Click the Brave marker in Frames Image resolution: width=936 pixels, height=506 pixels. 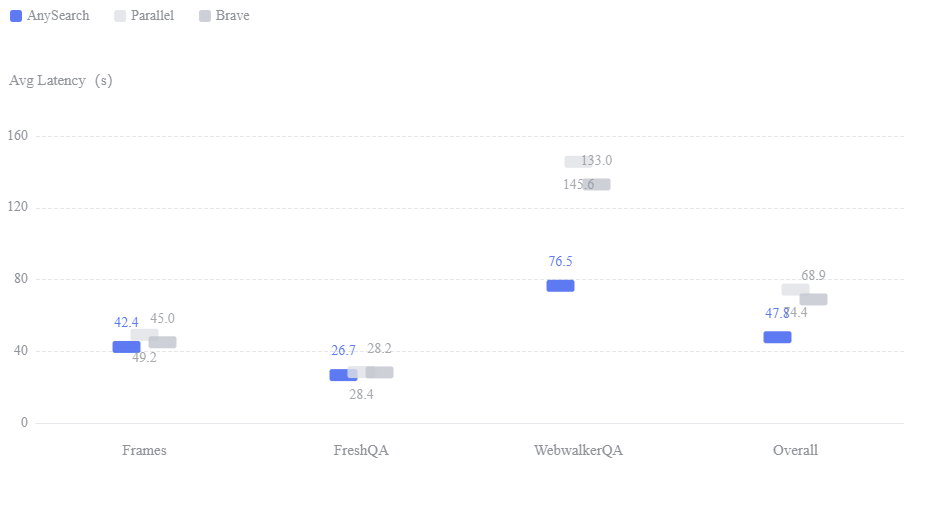pos(162,342)
